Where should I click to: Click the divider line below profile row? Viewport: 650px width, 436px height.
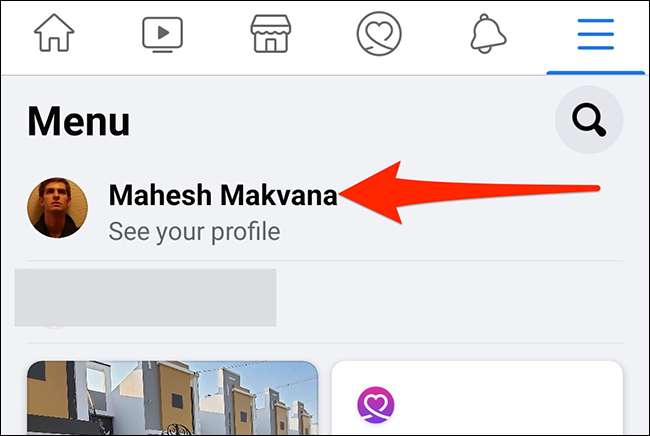[x=325, y=261]
